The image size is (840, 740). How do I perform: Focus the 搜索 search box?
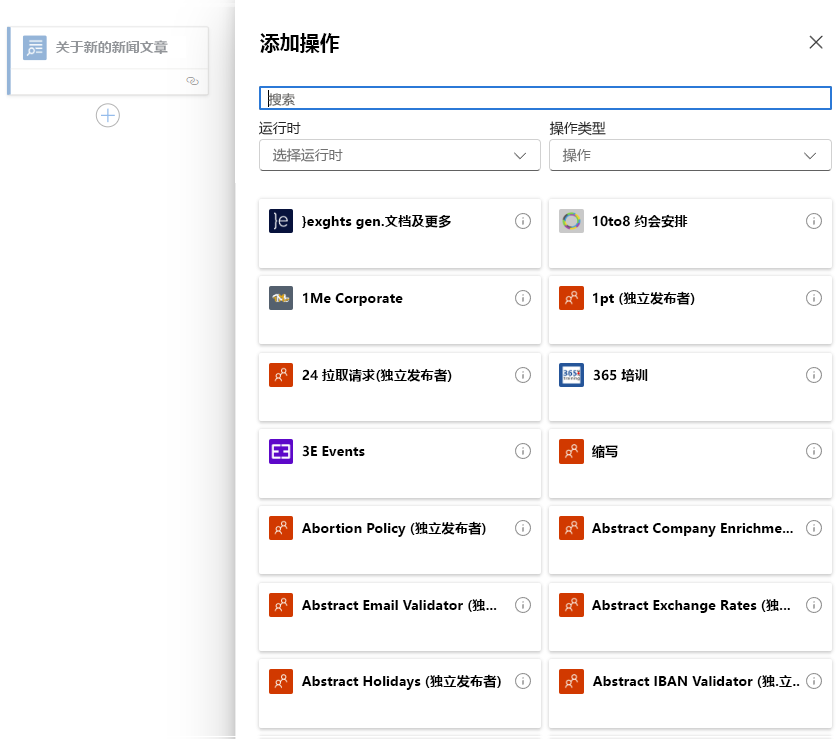[545, 99]
